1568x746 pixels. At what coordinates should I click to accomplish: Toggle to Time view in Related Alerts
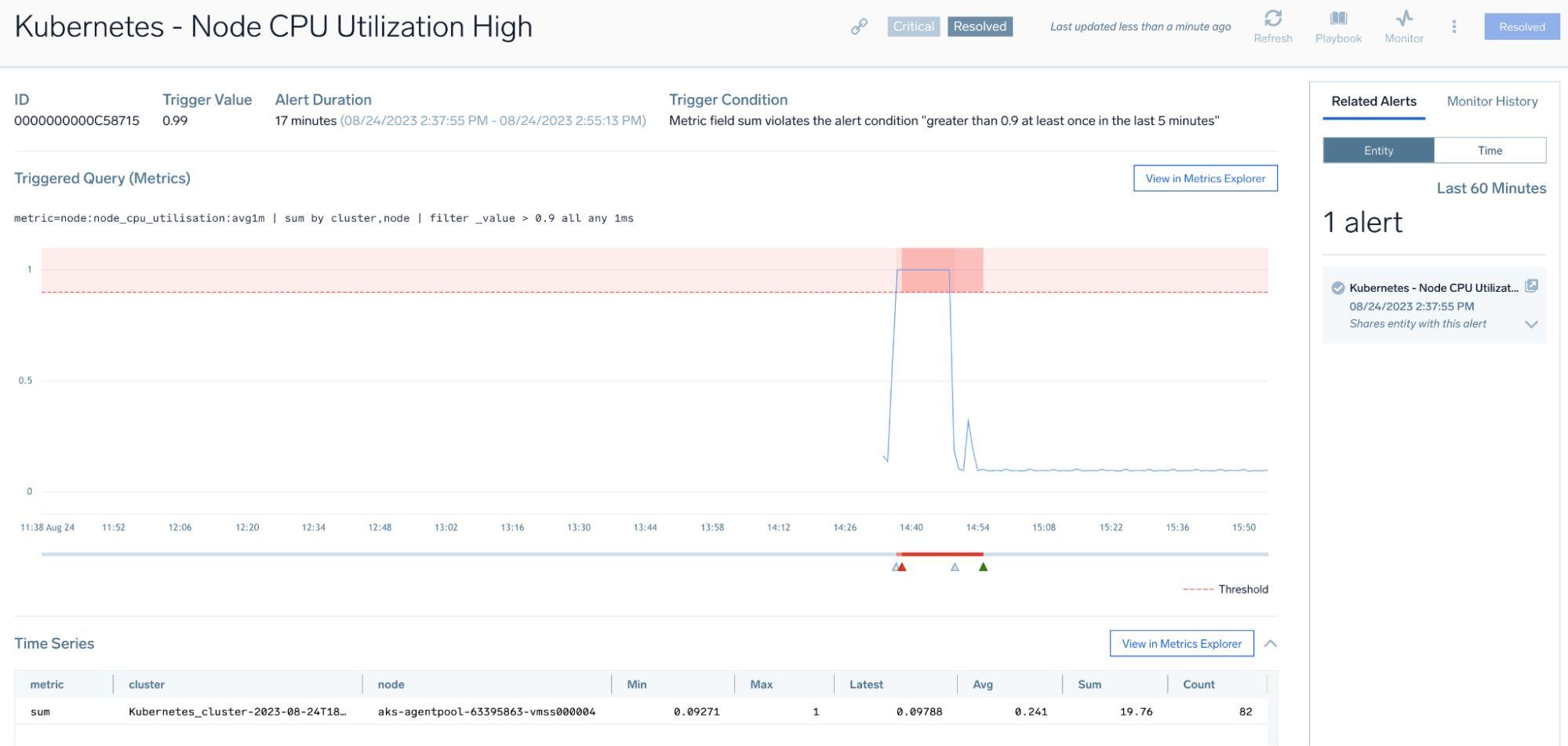pos(1490,150)
